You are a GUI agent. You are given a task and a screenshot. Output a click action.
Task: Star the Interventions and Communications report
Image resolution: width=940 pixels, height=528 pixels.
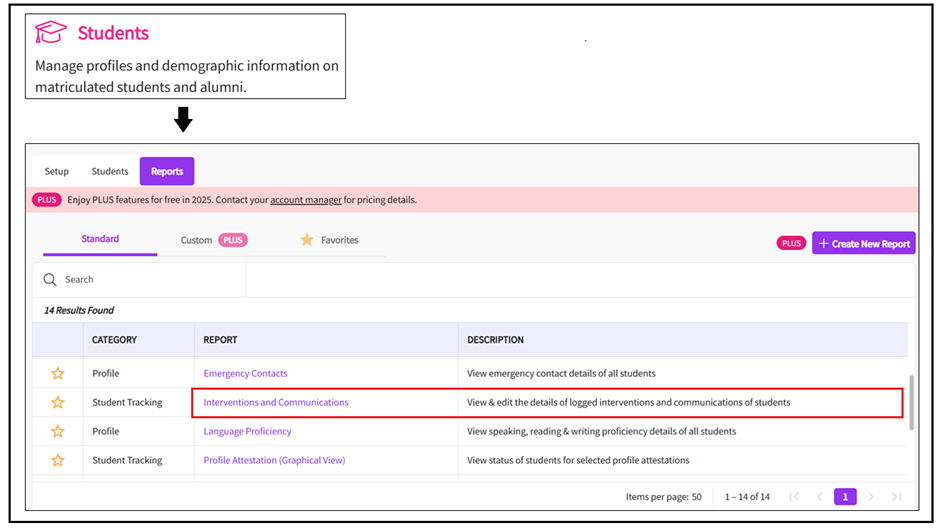pyautogui.click(x=58, y=403)
